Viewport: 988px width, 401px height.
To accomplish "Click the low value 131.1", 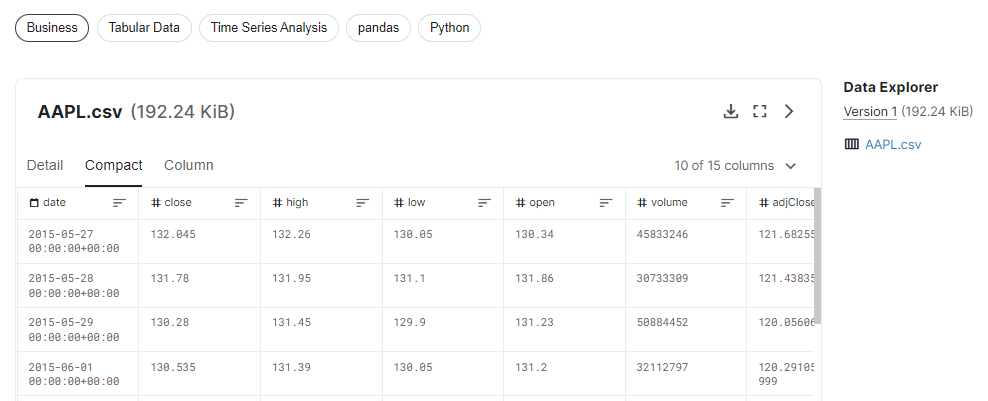I will pyautogui.click(x=409, y=279).
